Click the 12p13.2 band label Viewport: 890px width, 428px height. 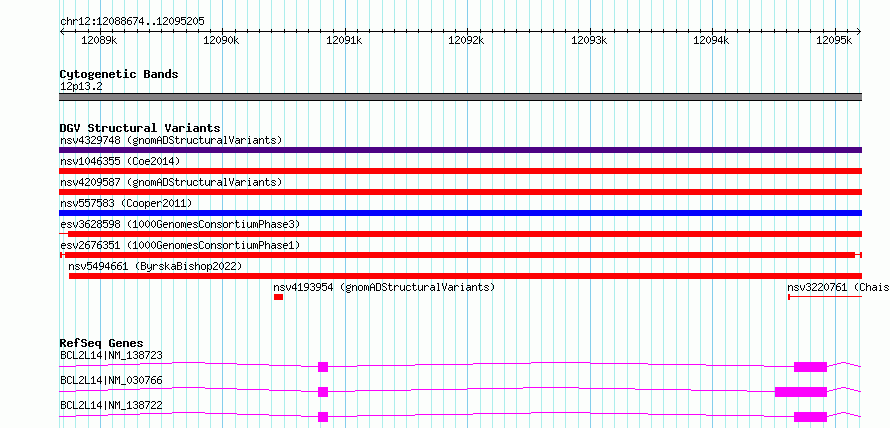[x=81, y=87]
